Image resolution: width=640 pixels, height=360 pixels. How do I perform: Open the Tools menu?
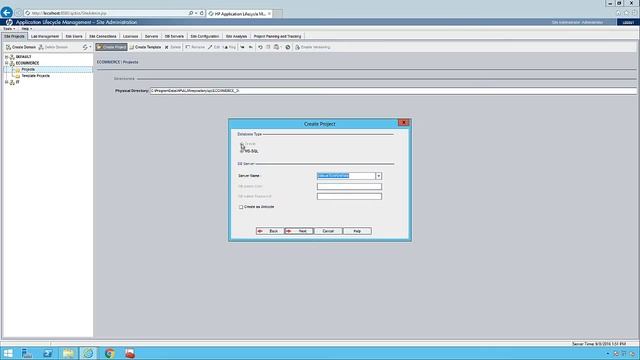pos(9,29)
